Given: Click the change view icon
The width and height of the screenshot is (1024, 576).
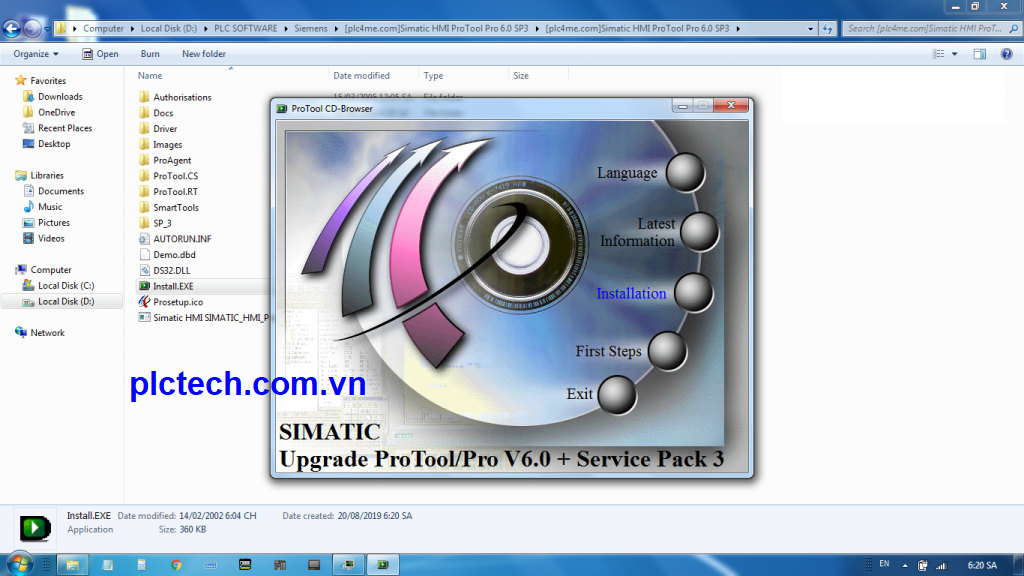Looking at the screenshot, I should 938,54.
